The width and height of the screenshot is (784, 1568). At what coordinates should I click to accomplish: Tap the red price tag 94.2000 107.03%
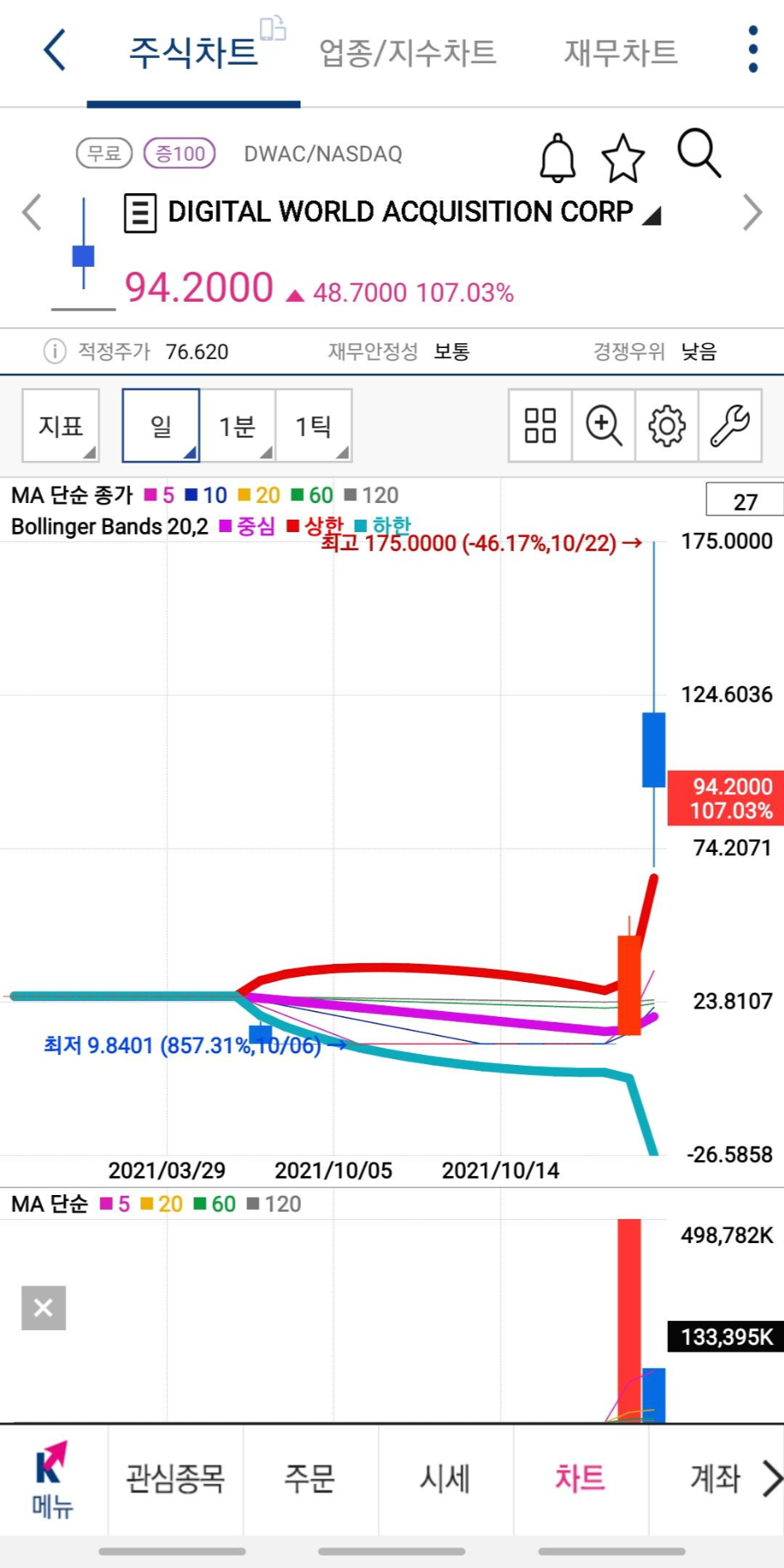point(726,798)
